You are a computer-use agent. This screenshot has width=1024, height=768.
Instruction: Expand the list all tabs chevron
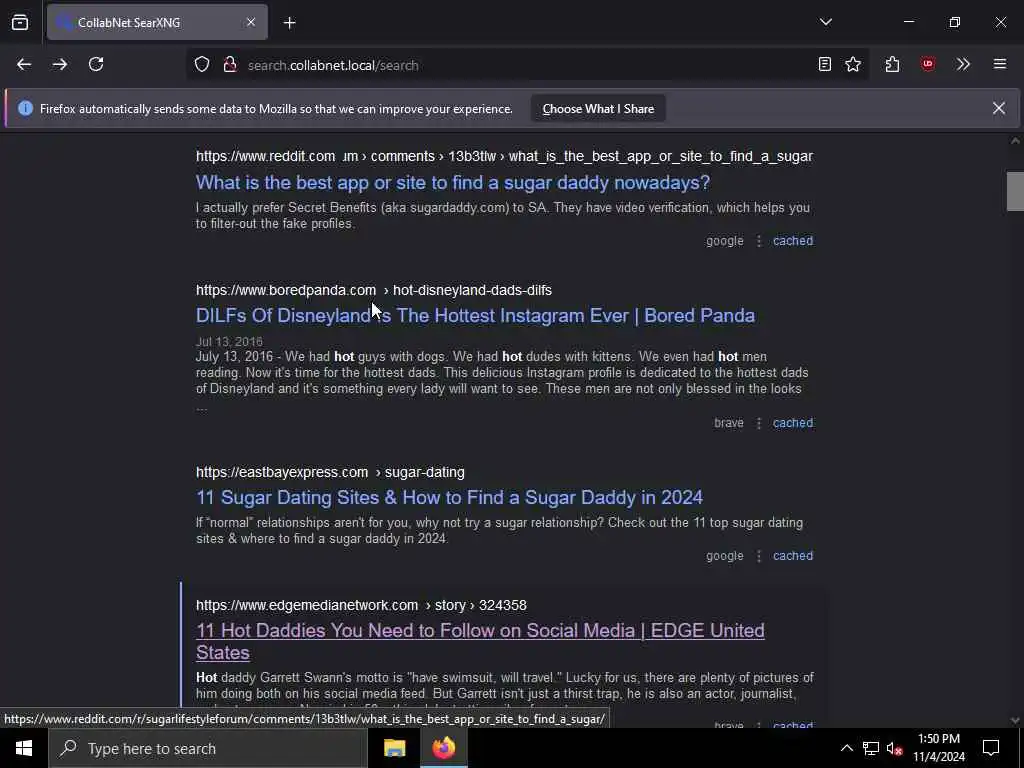825,22
